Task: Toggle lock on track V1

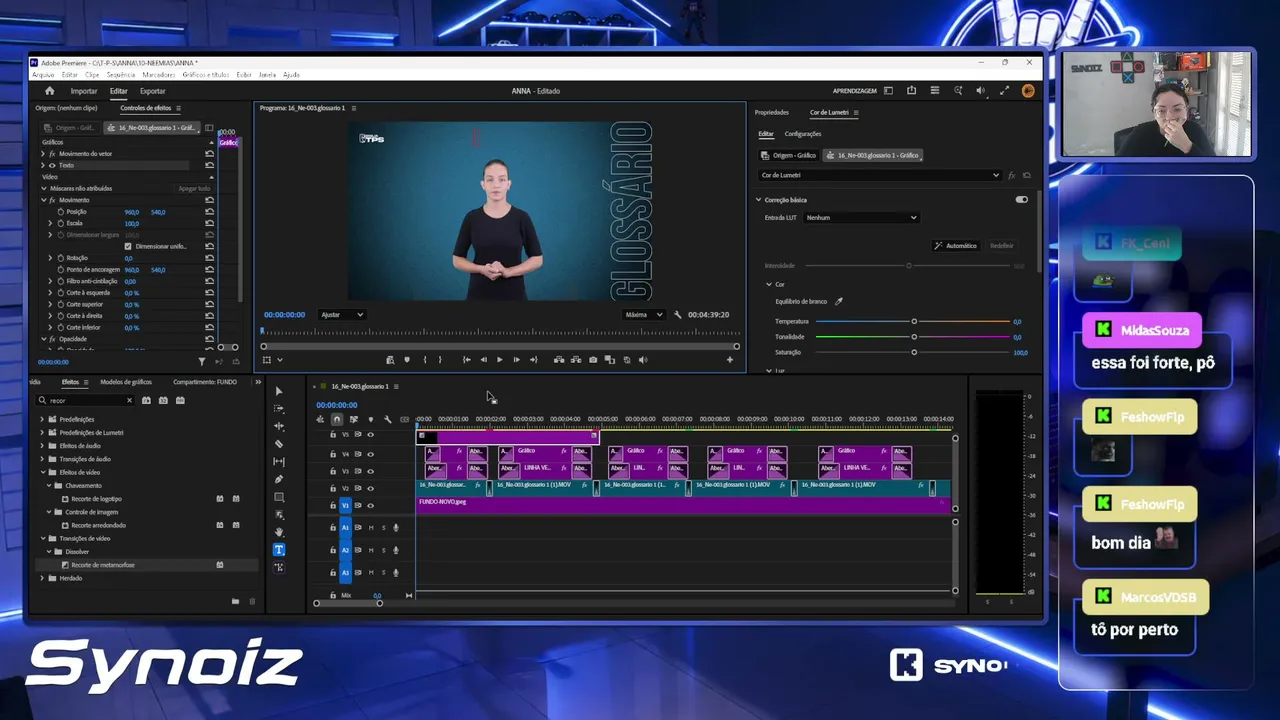Action: 334,506
